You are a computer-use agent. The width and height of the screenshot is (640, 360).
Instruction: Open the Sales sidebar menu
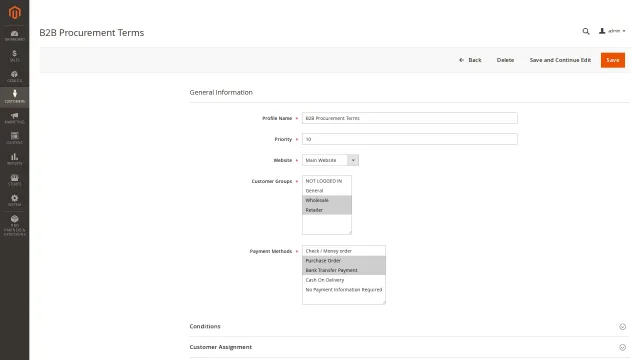pos(15,56)
